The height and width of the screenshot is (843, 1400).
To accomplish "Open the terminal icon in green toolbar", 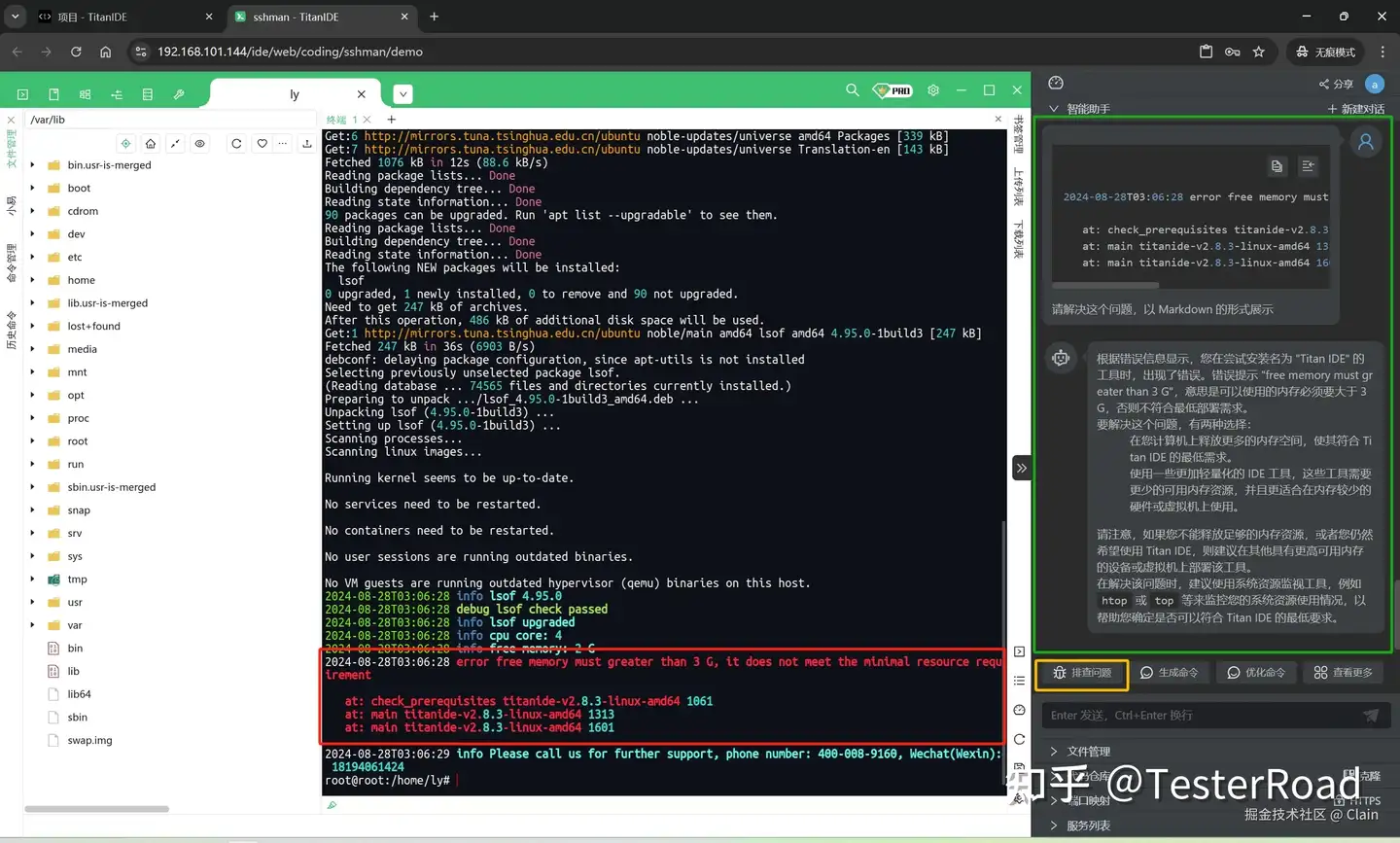I will (x=22, y=94).
